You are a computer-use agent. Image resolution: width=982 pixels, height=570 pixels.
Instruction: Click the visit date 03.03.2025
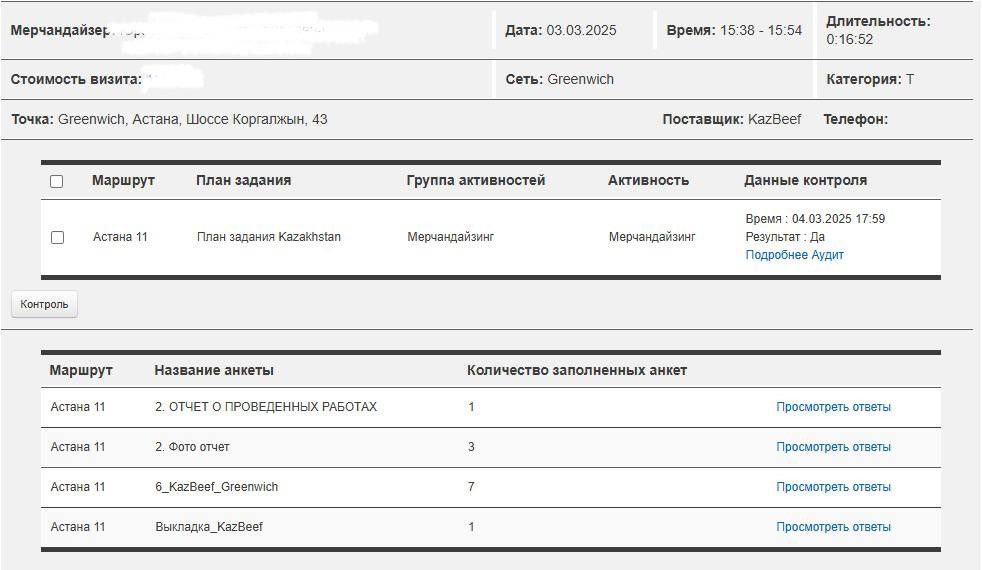pyautogui.click(x=581, y=30)
